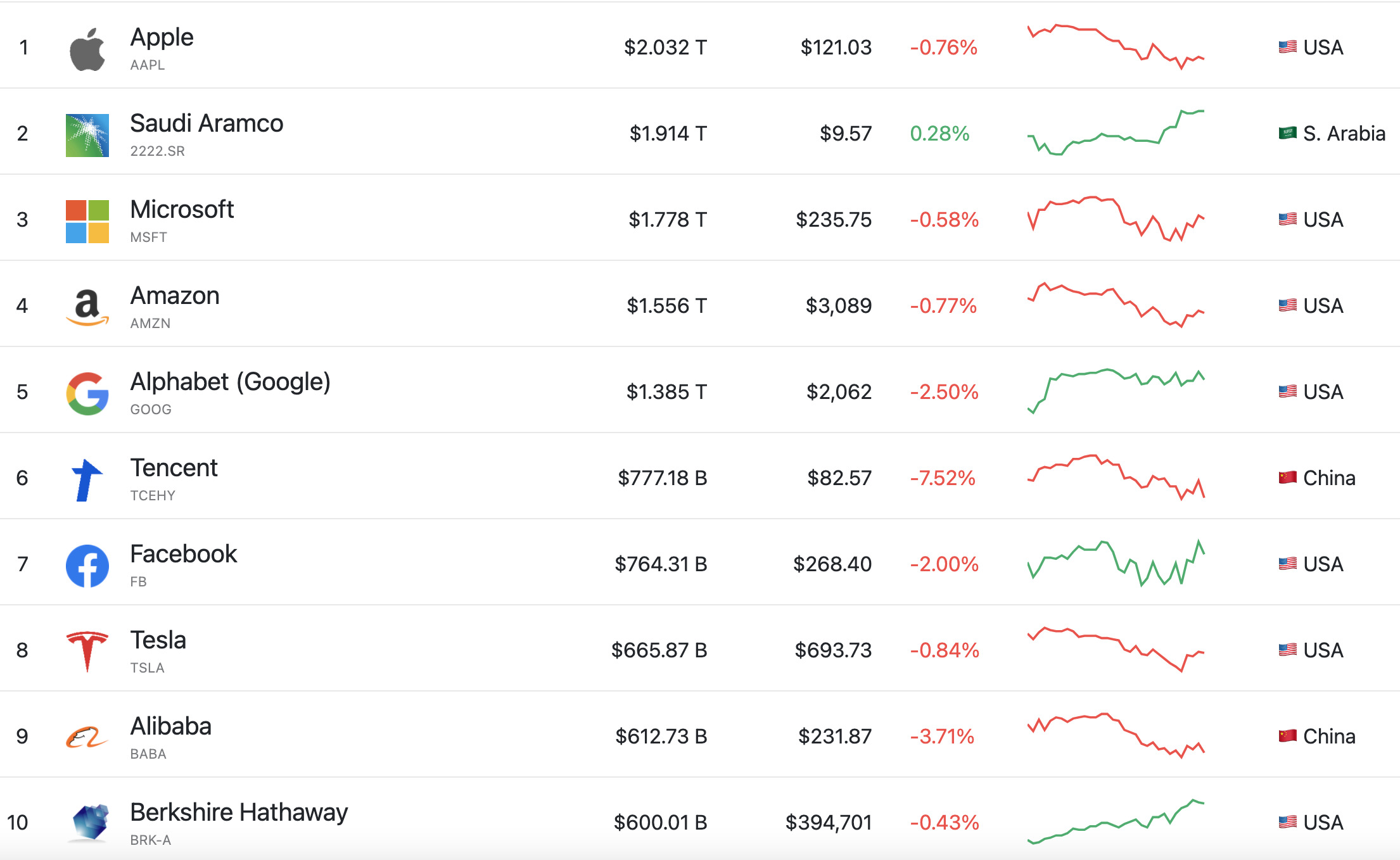
Task: Select Saudi Aramco's market cap $1.914 T
Action: click(668, 134)
